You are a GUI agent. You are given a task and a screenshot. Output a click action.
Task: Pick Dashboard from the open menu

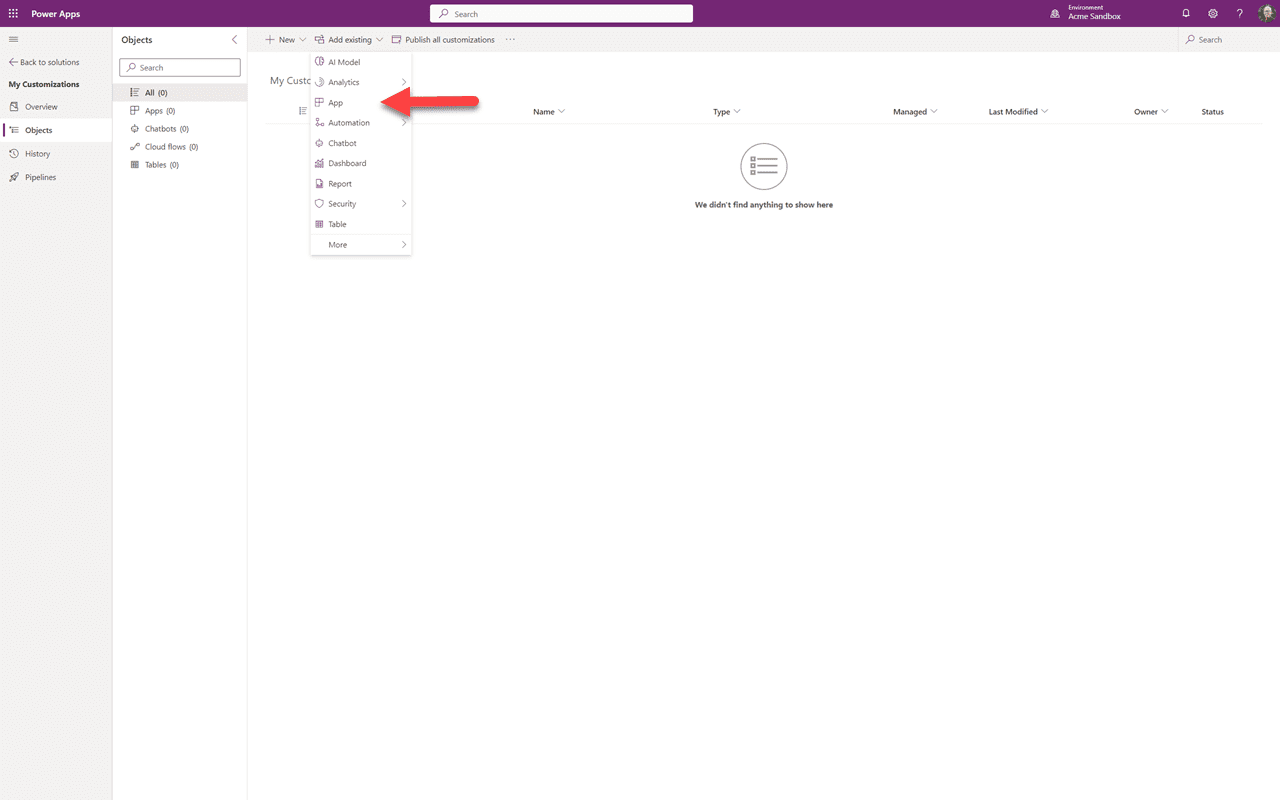346,163
